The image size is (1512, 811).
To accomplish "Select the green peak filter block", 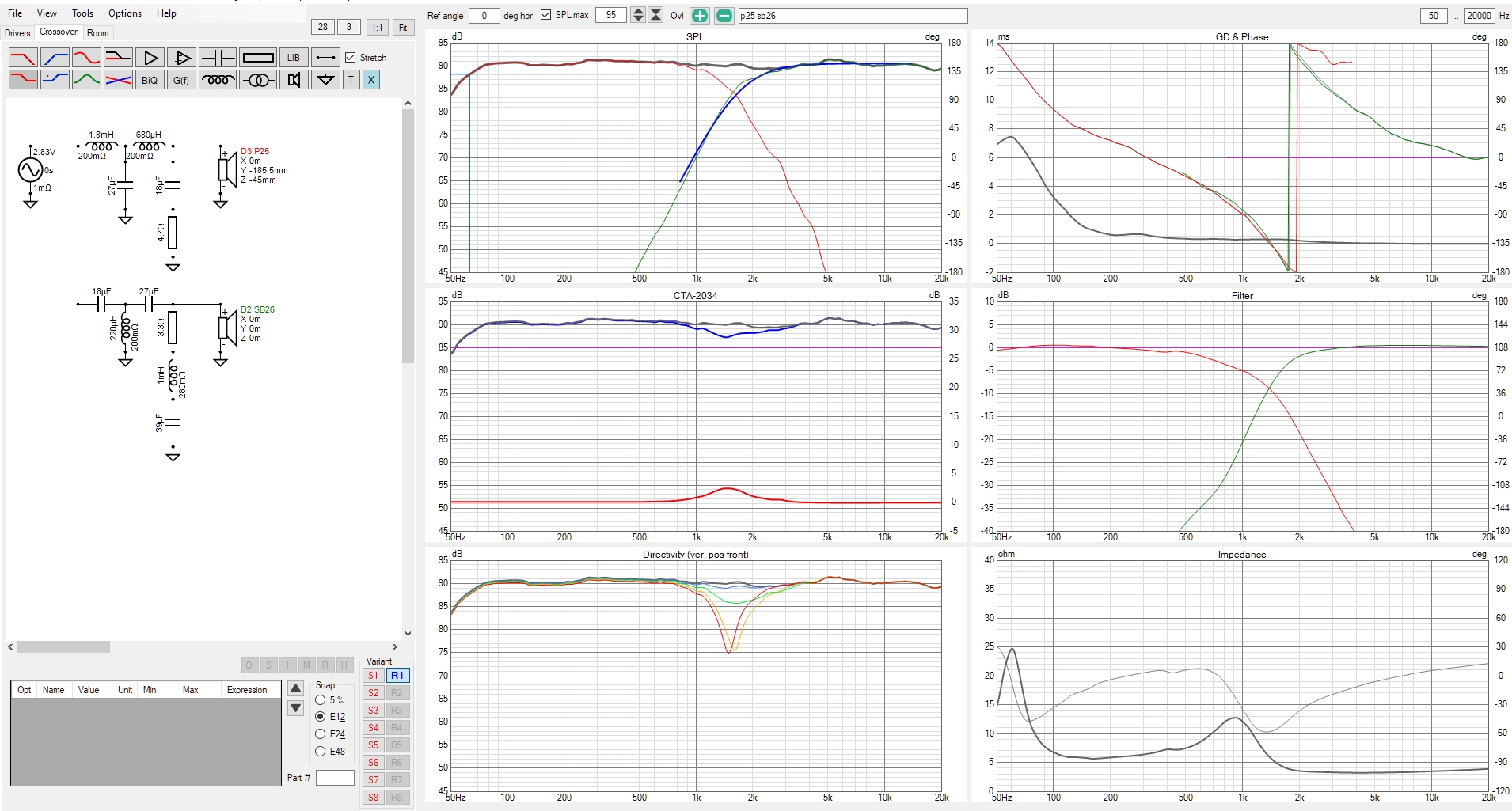I will click(x=86, y=79).
